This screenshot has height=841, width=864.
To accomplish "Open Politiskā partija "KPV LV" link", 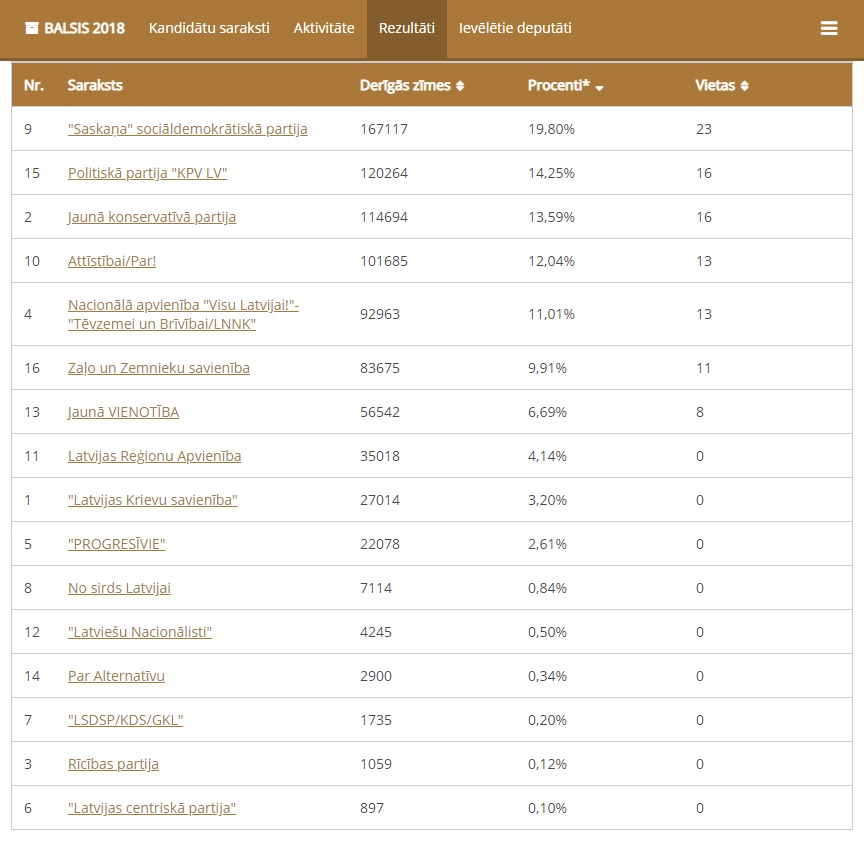I will 147,173.
